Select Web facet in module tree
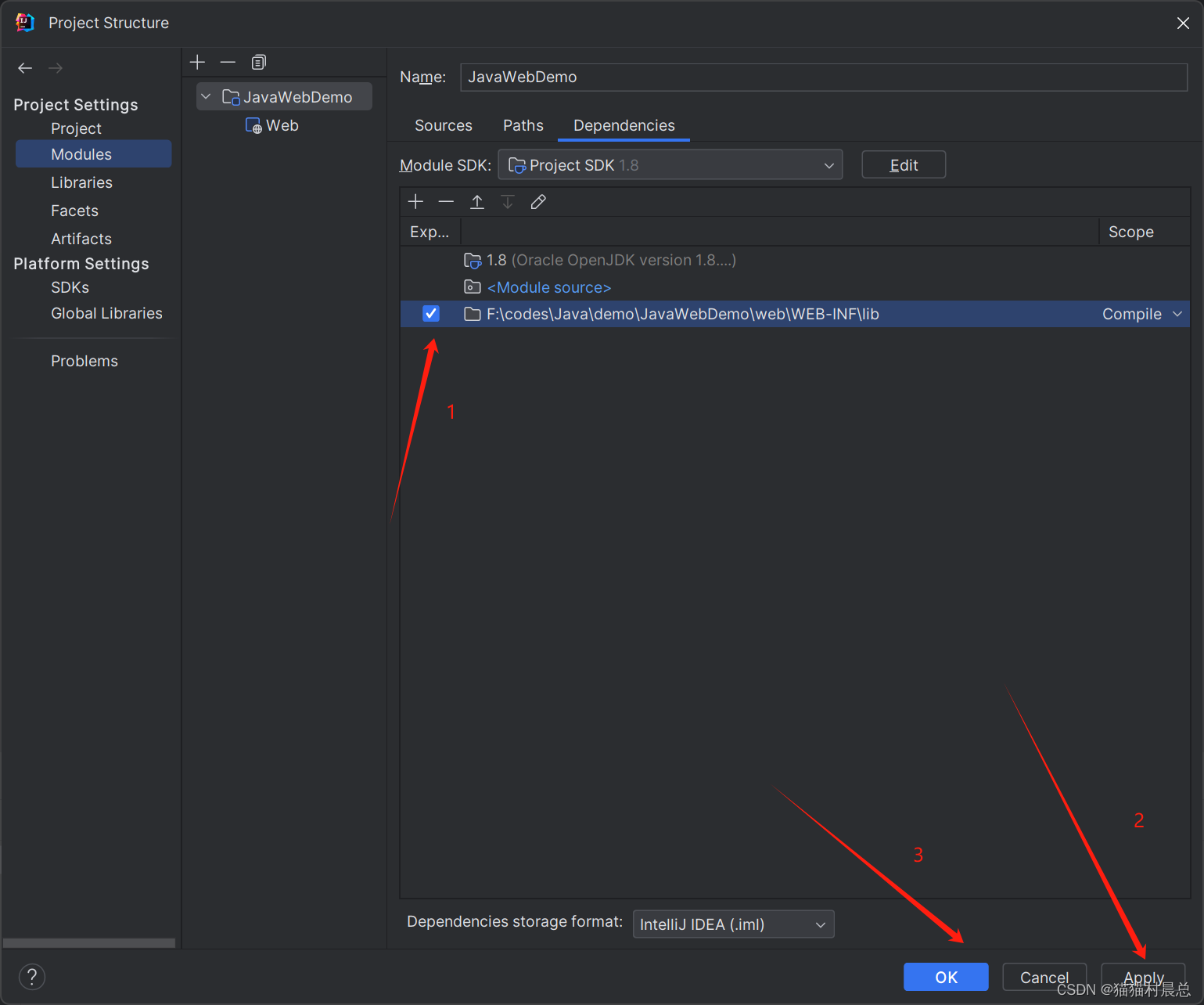The image size is (1204, 1005). click(x=282, y=125)
